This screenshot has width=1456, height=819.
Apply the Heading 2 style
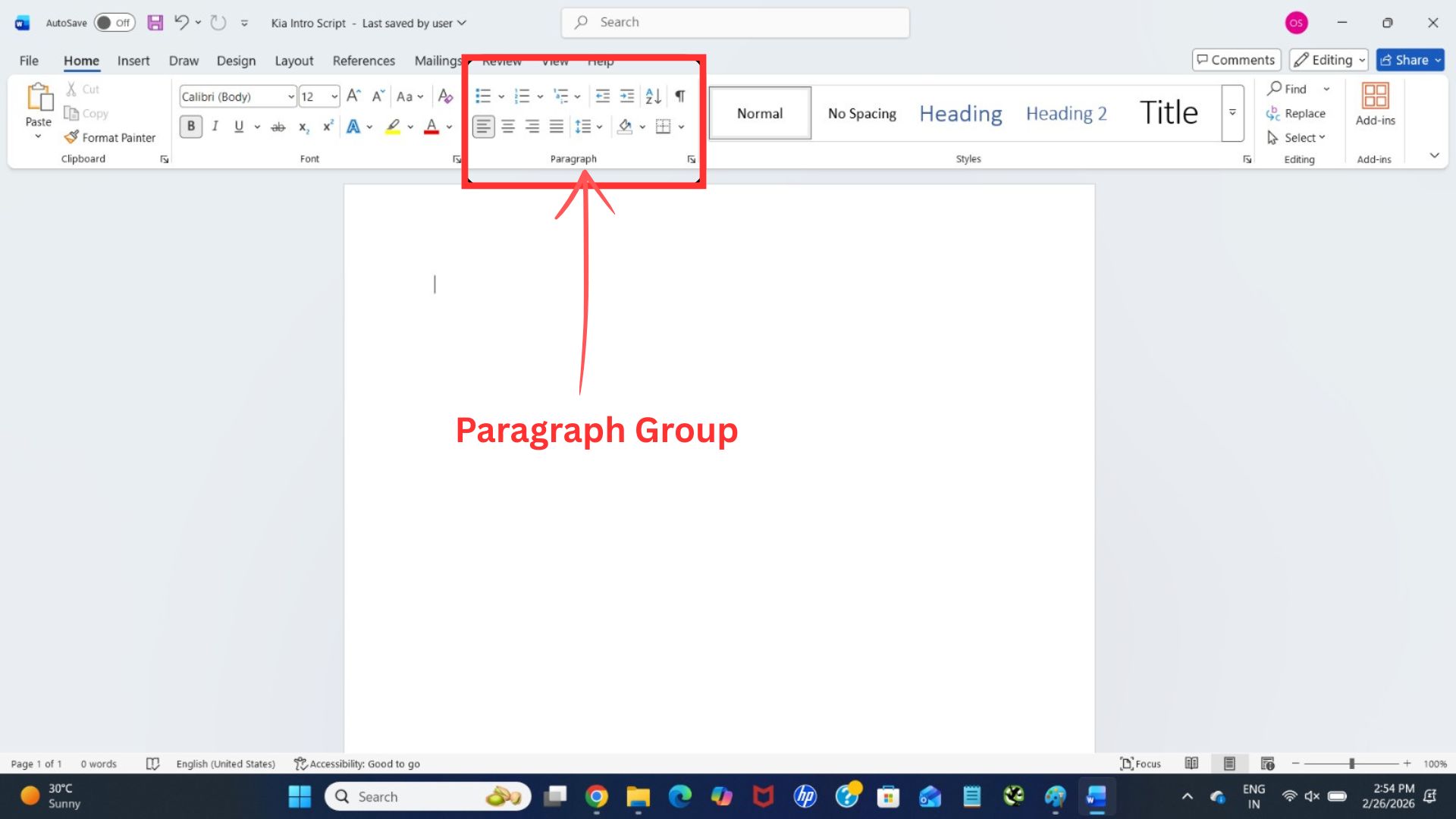(1066, 113)
